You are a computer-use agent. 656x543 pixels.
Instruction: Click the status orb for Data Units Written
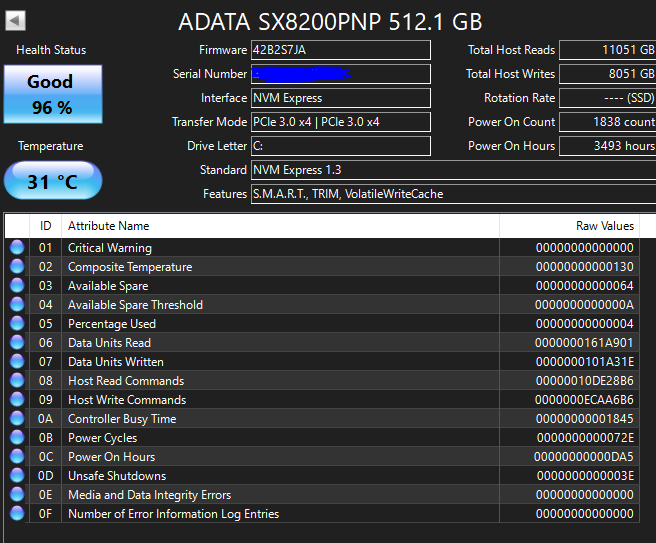17,361
